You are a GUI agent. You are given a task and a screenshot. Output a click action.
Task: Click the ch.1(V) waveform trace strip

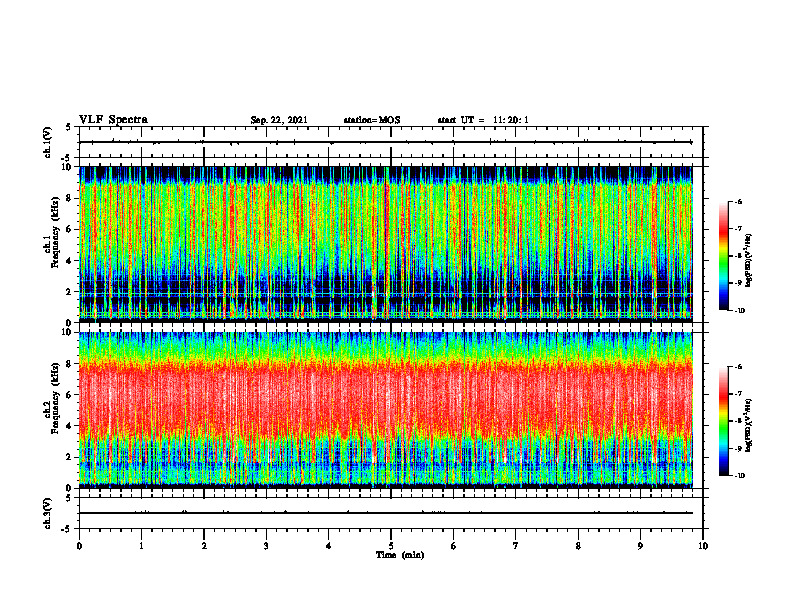coord(391,142)
